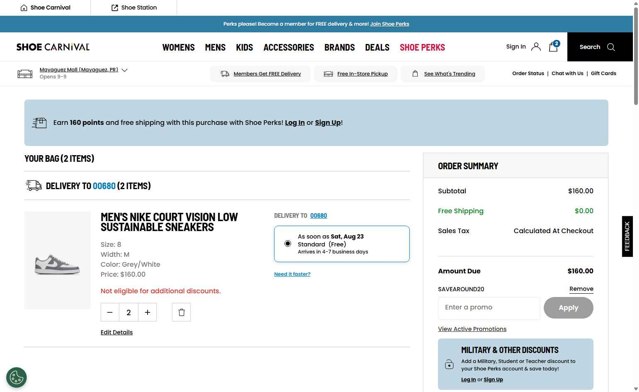The image size is (639, 392).
Task: Open Men's Nike Court Vision Low product title
Action: tap(169, 222)
